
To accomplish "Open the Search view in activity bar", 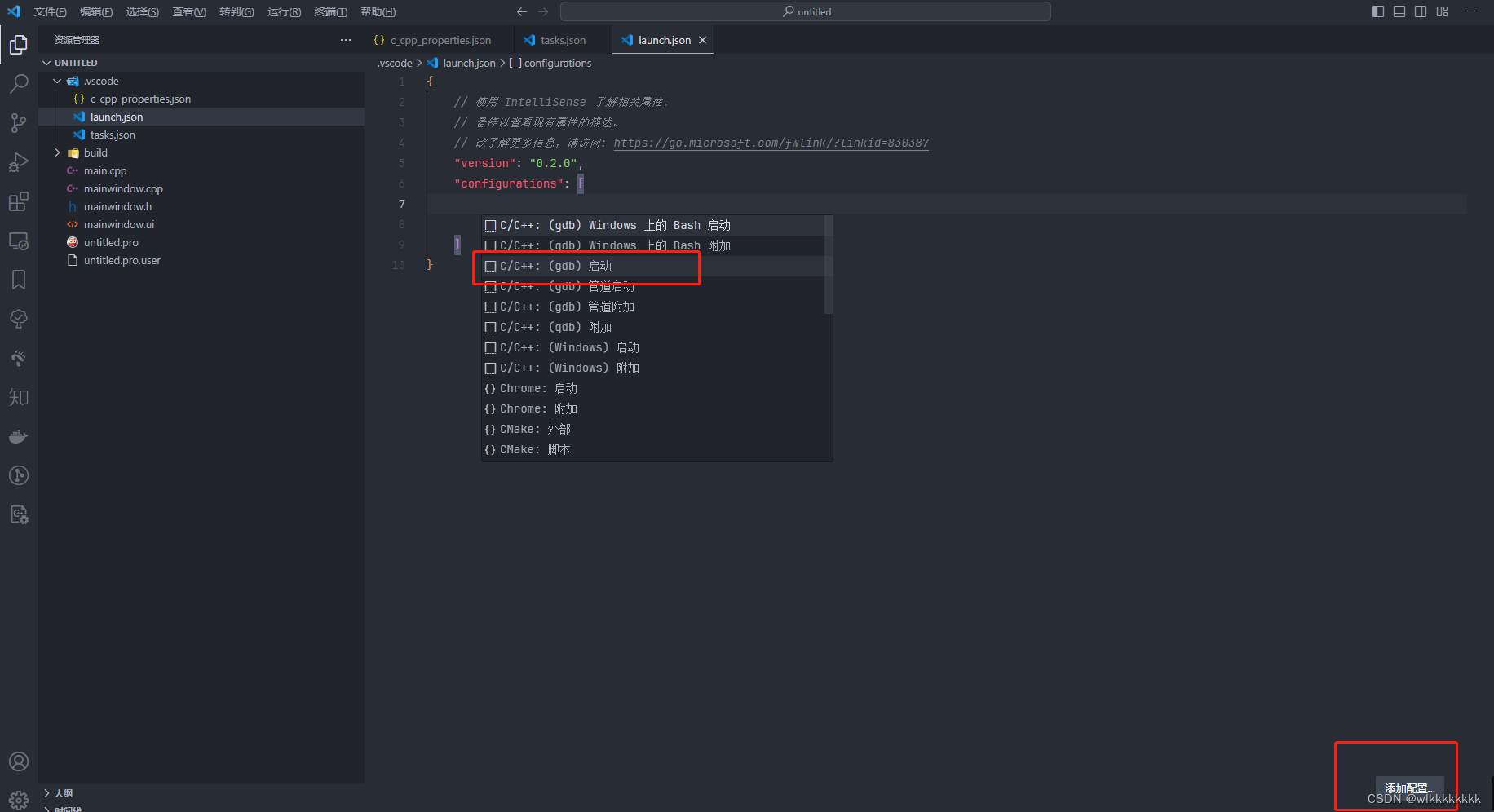I will [x=19, y=84].
